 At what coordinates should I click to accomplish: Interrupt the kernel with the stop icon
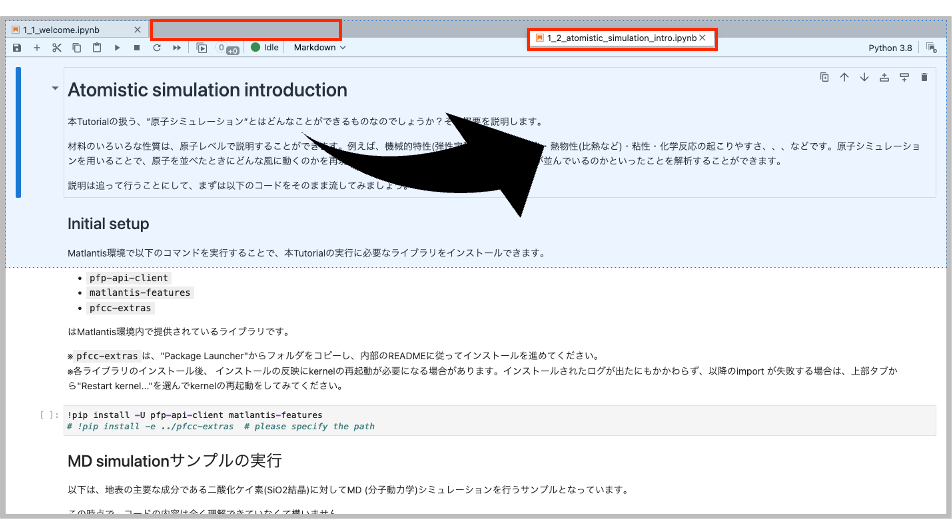coord(137,47)
